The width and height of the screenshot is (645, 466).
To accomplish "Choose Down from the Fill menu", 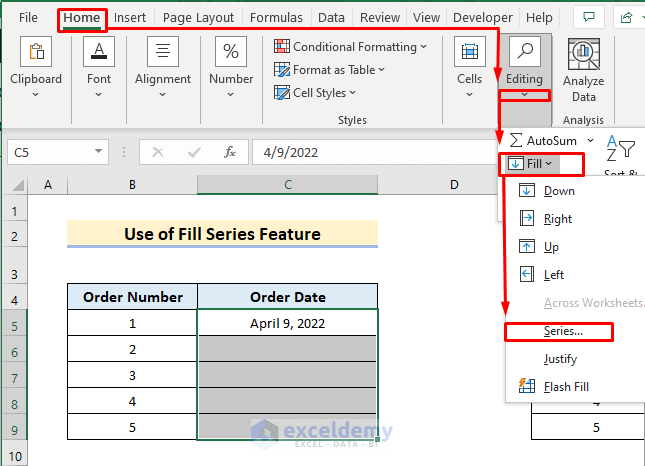I will coord(575,191).
